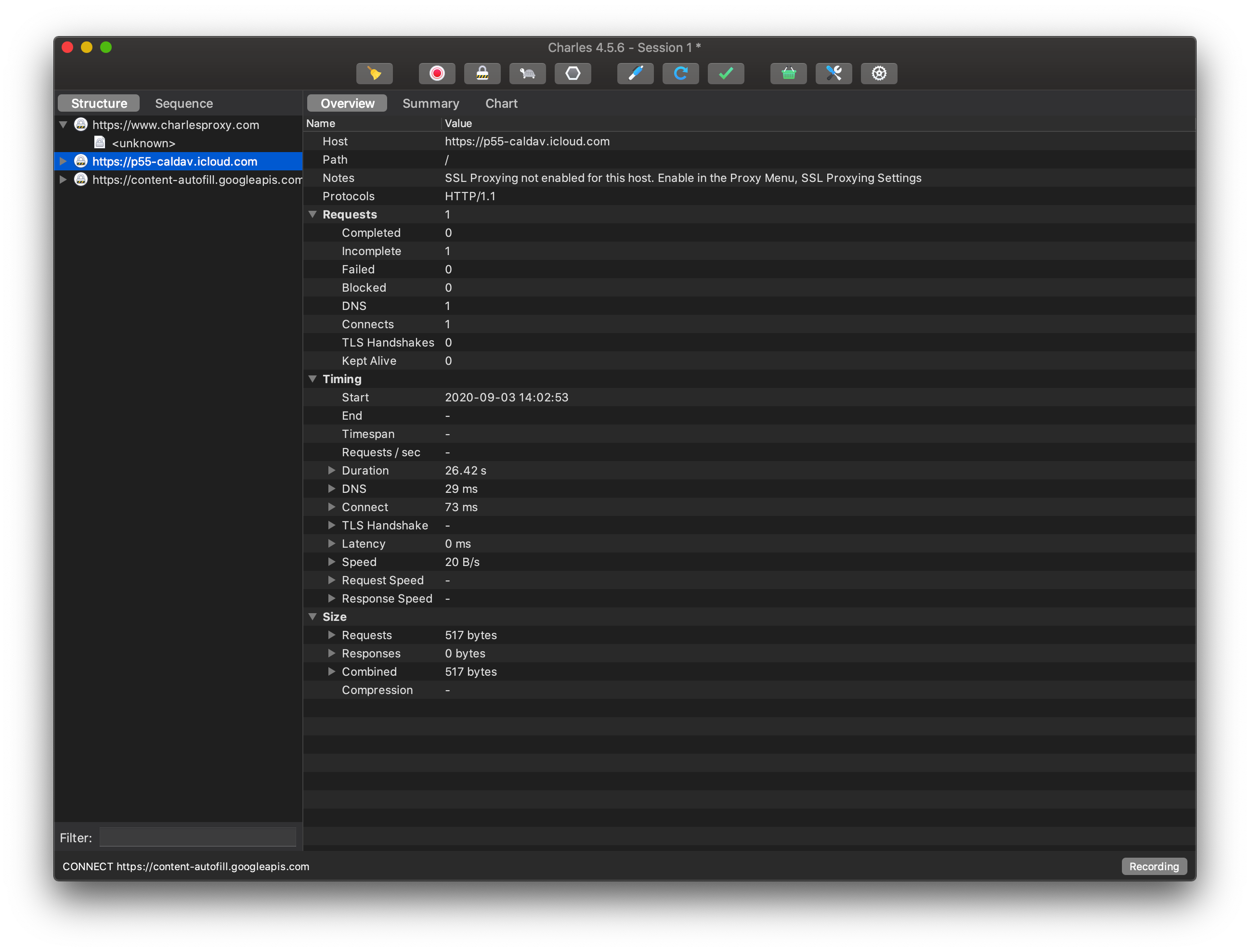Image resolution: width=1250 pixels, height=952 pixels.
Task: Expand the TLS Handshake timing row
Action: 332,525
